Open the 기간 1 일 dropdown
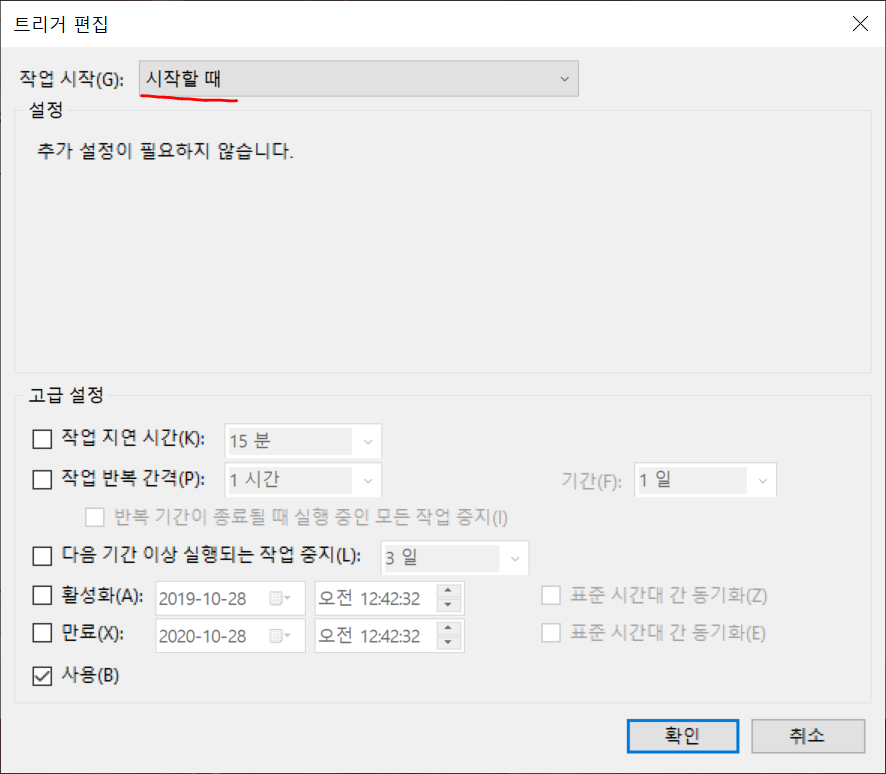Image resolution: width=886 pixels, height=774 pixels. point(705,480)
